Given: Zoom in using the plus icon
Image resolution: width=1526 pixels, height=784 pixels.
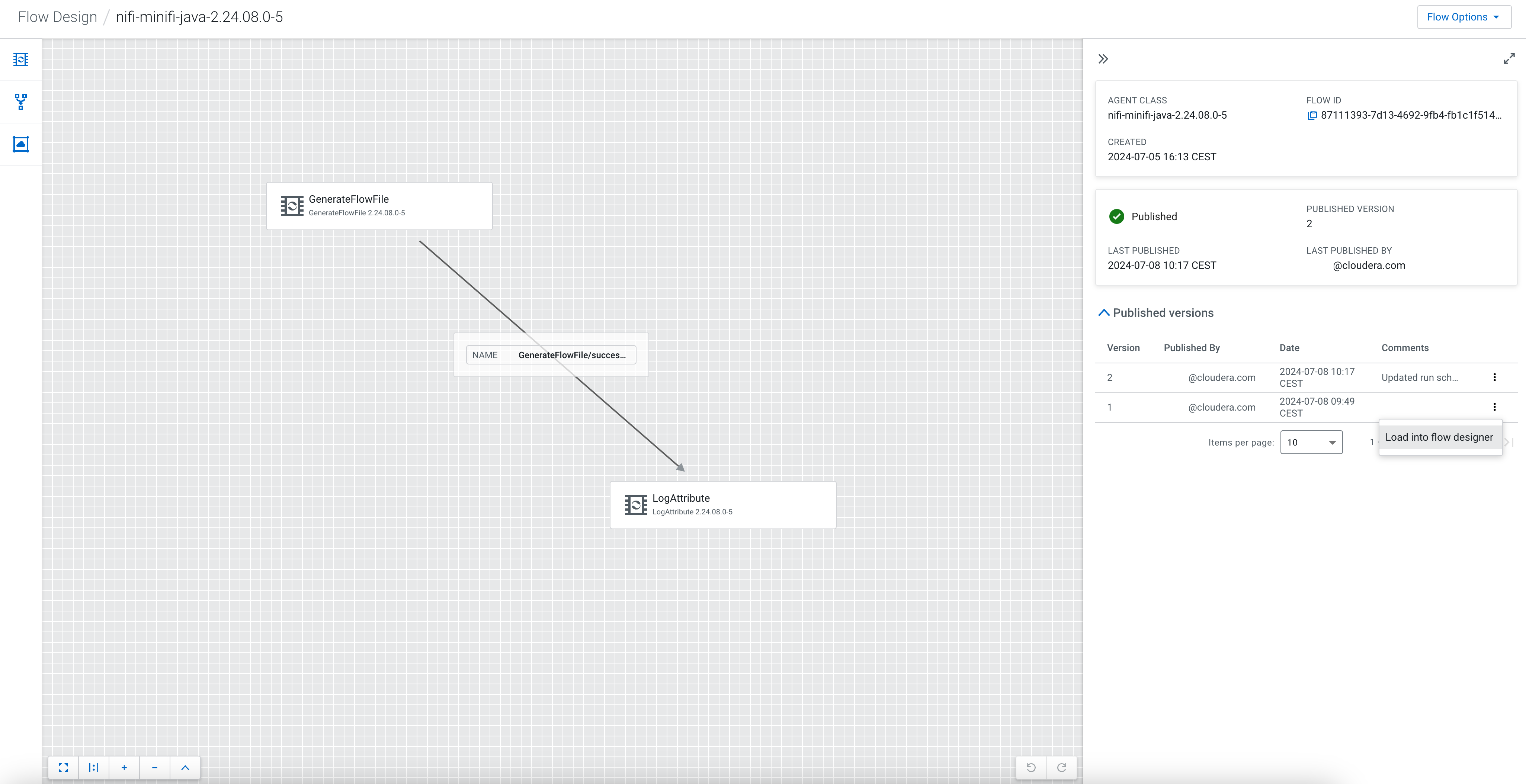Looking at the screenshot, I should (x=124, y=767).
